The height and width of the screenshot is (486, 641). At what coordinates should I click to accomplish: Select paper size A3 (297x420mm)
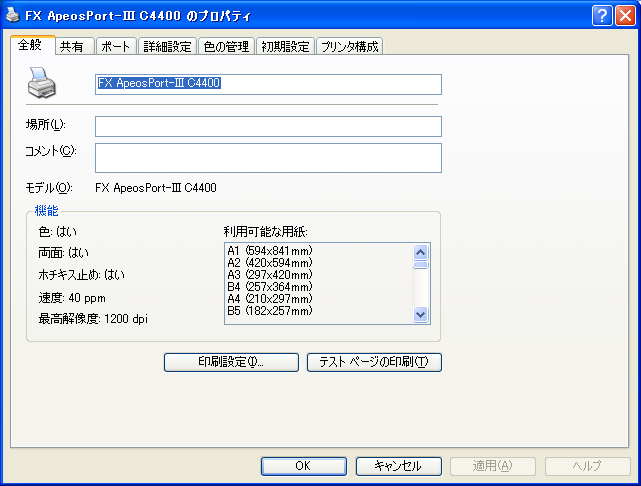coord(270,275)
